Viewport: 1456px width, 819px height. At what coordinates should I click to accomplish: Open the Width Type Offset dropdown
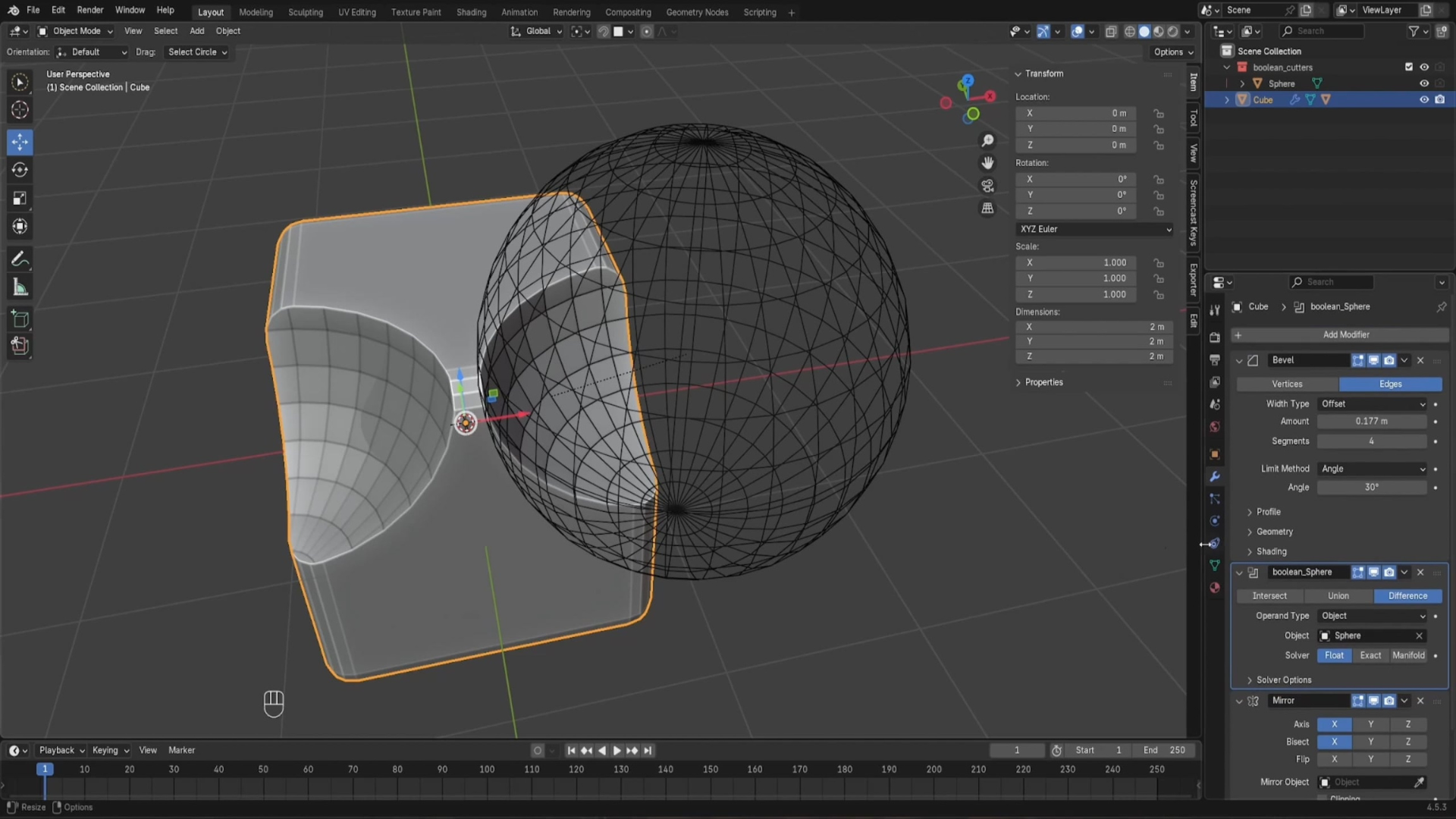tap(1373, 403)
